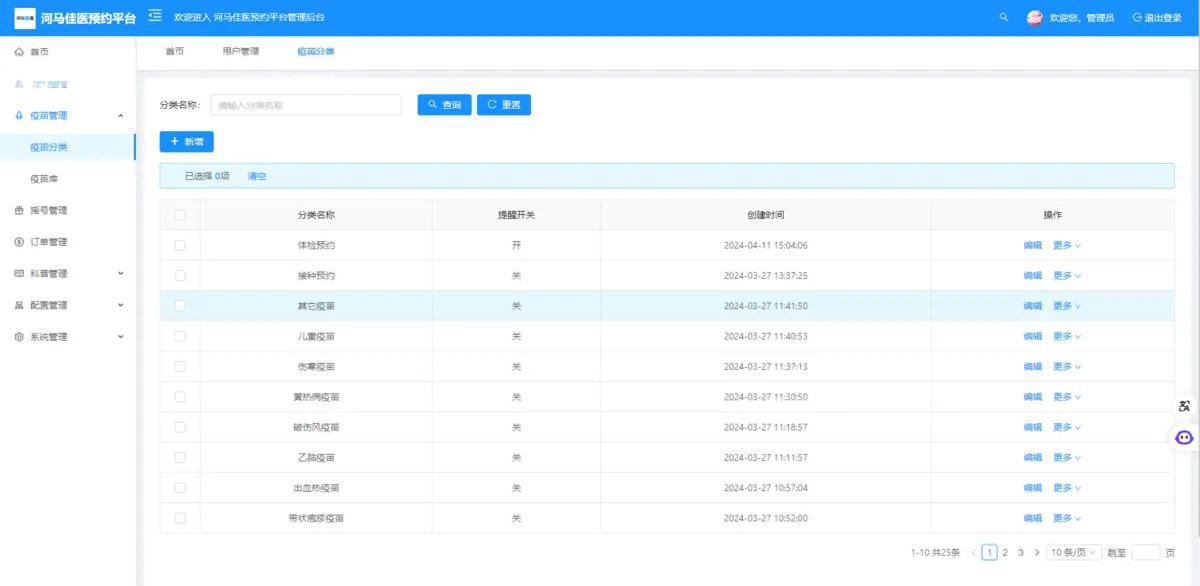1200x586 pixels.
Task: Open 更多 dropdown for 破伤风疫苗 row
Action: [x=1067, y=427]
